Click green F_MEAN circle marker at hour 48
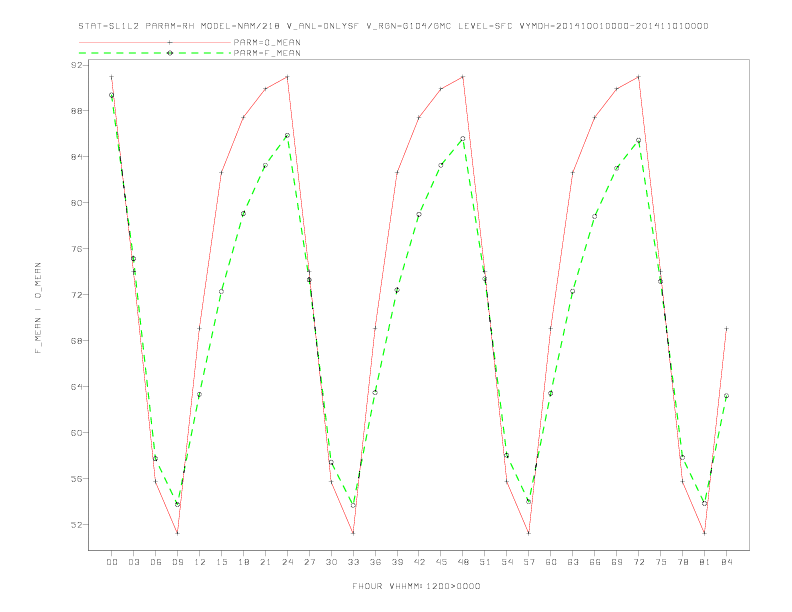 tap(463, 138)
